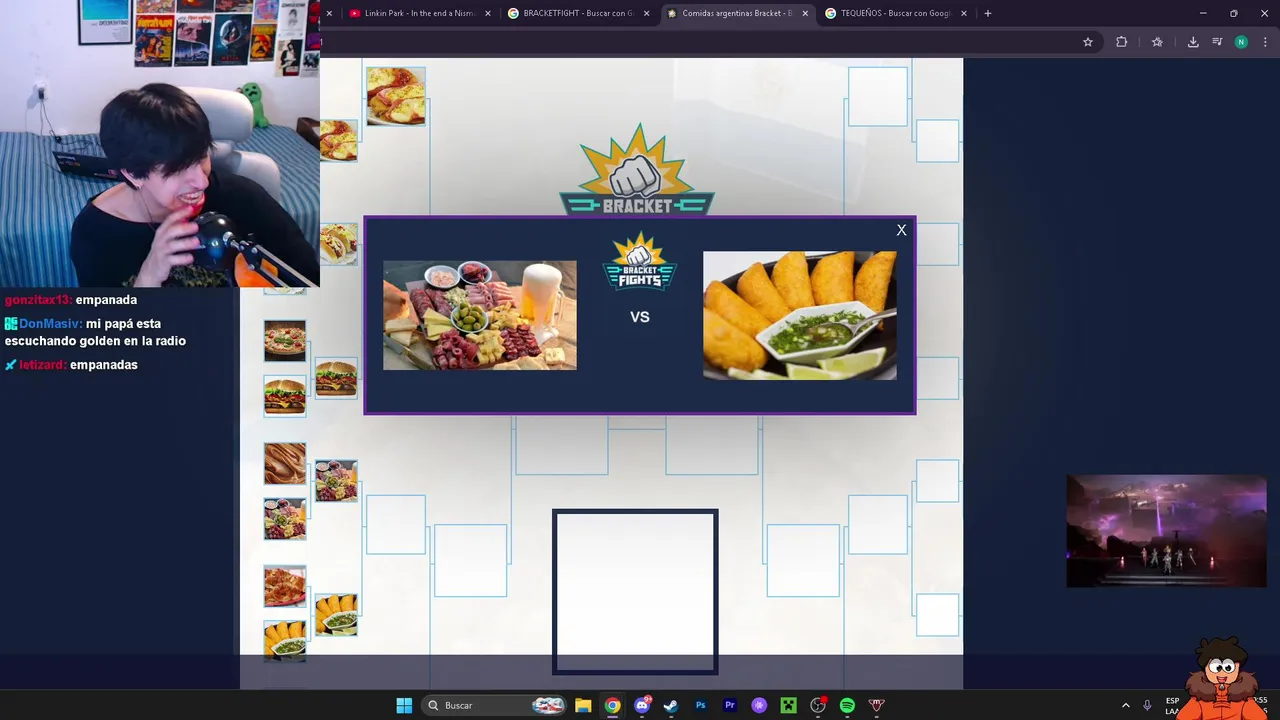Open Premiere Pro from the taskbar

tap(730, 705)
